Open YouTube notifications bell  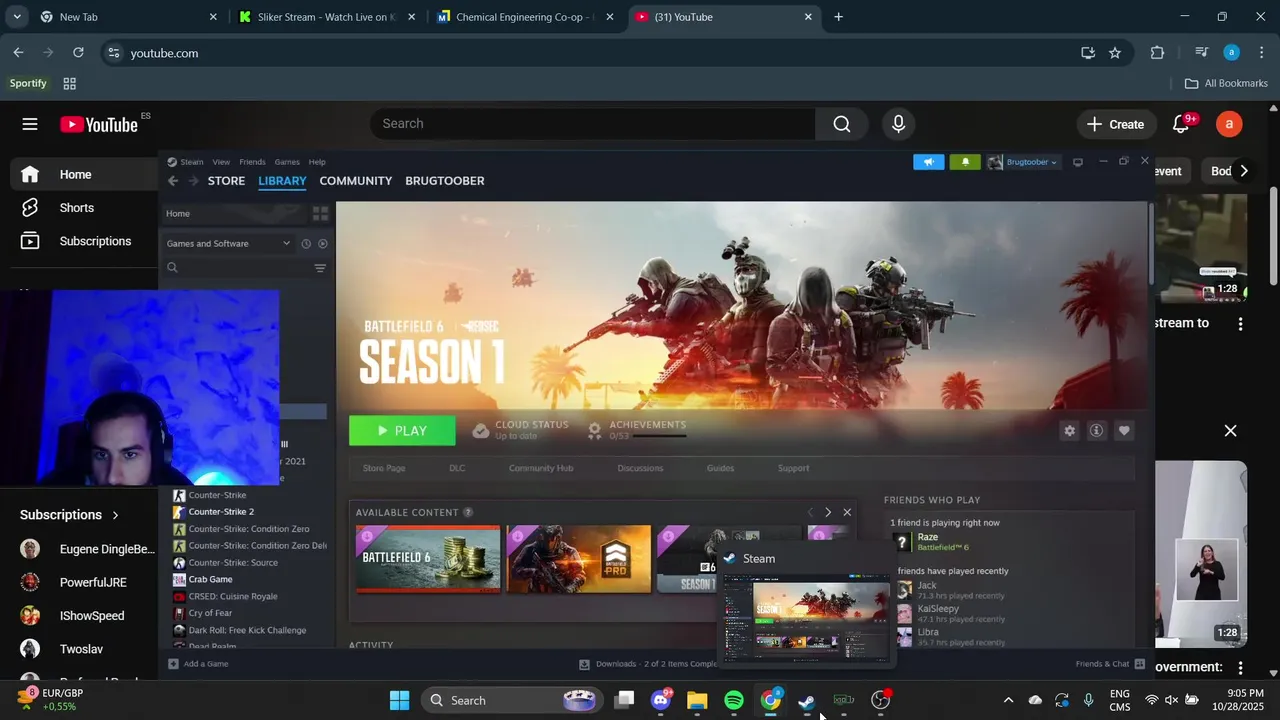(x=1181, y=124)
